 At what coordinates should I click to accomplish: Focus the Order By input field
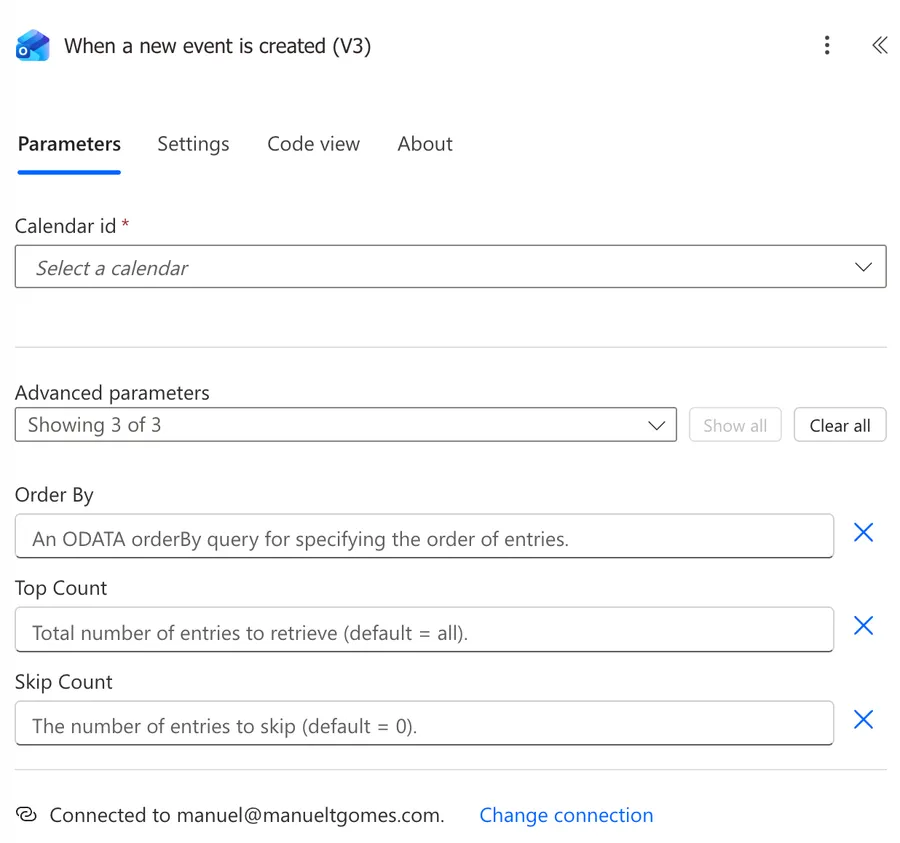pyautogui.click(x=424, y=537)
